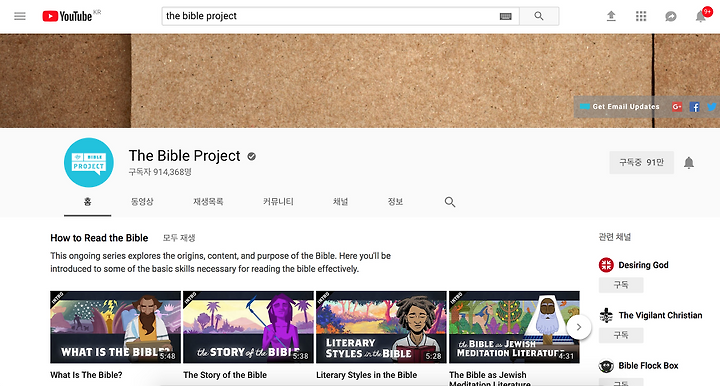
Task: Click Bible Flock Box channel icon
Action: tap(606, 366)
